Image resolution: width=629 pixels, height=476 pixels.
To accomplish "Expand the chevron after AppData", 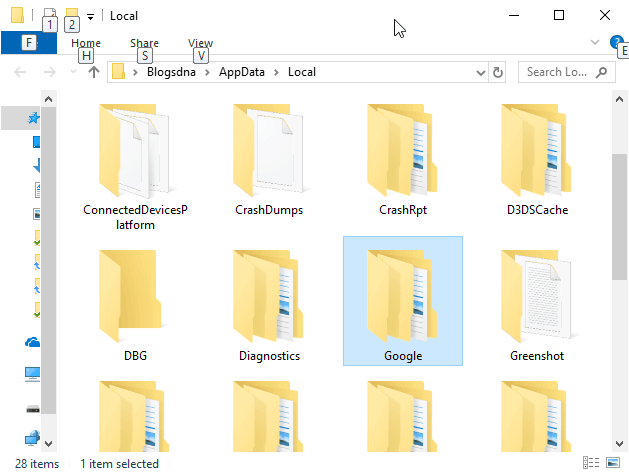I will tap(276, 72).
